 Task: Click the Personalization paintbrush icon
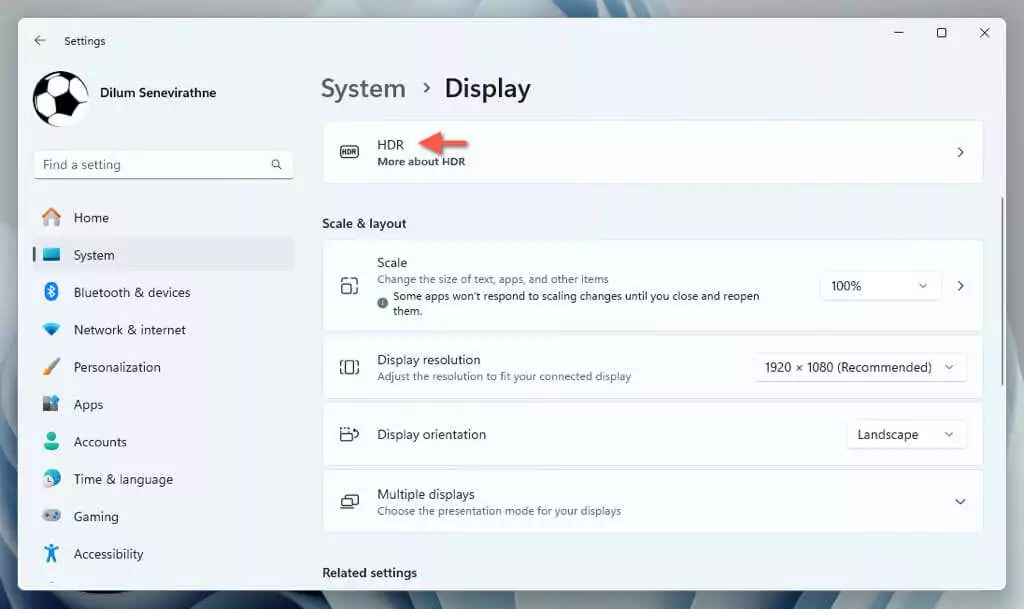point(51,367)
